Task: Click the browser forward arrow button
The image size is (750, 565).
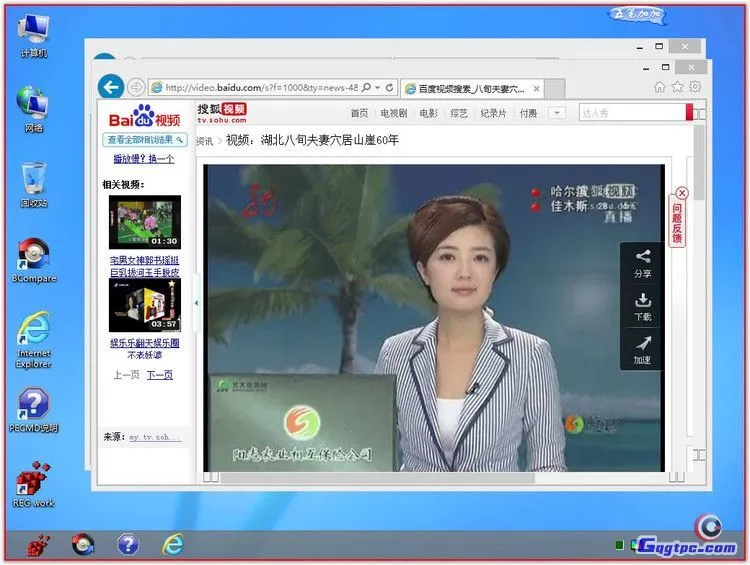Action: click(136, 87)
